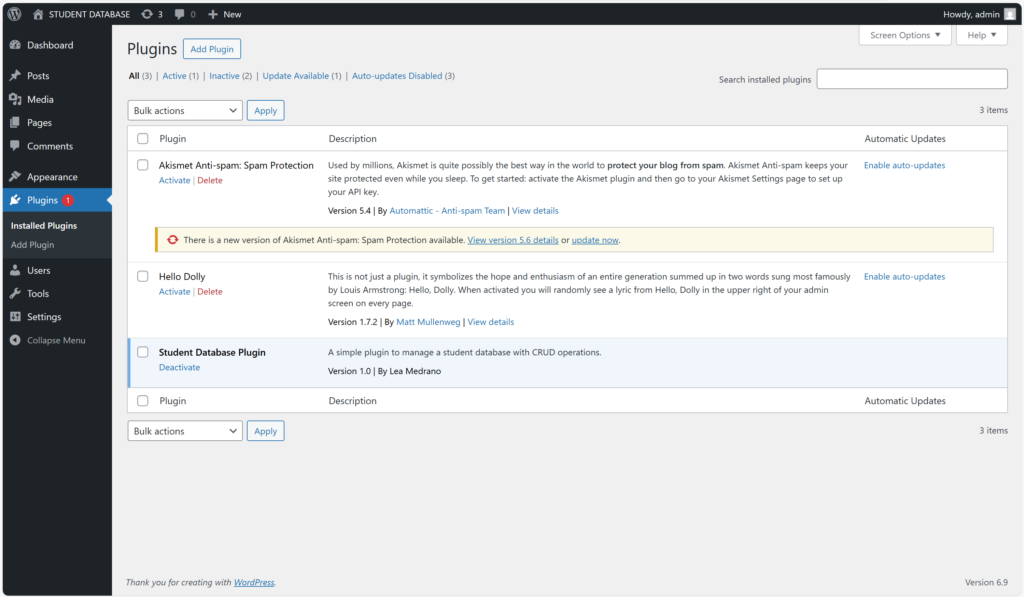
Task: Click the Search installed plugins field
Action: (911, 79)
